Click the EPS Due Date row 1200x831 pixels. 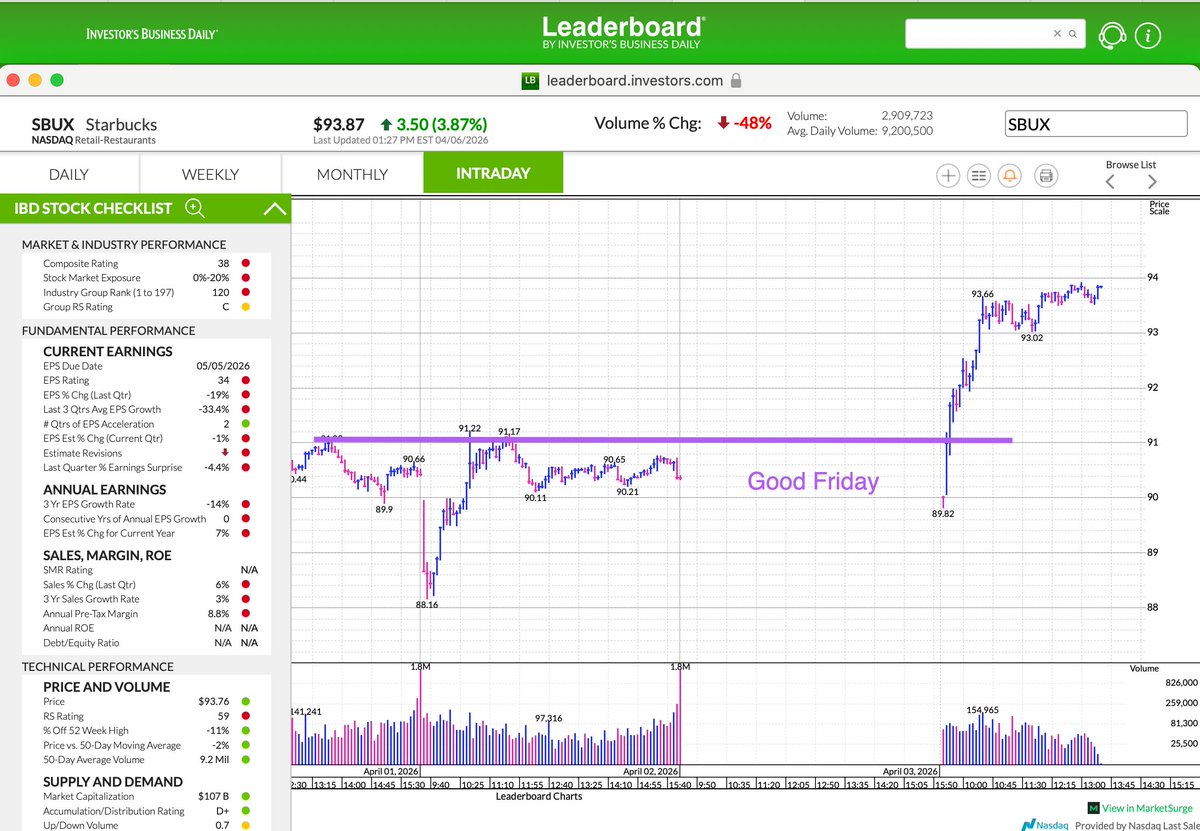pyautogui.click(x=145, y=366)
